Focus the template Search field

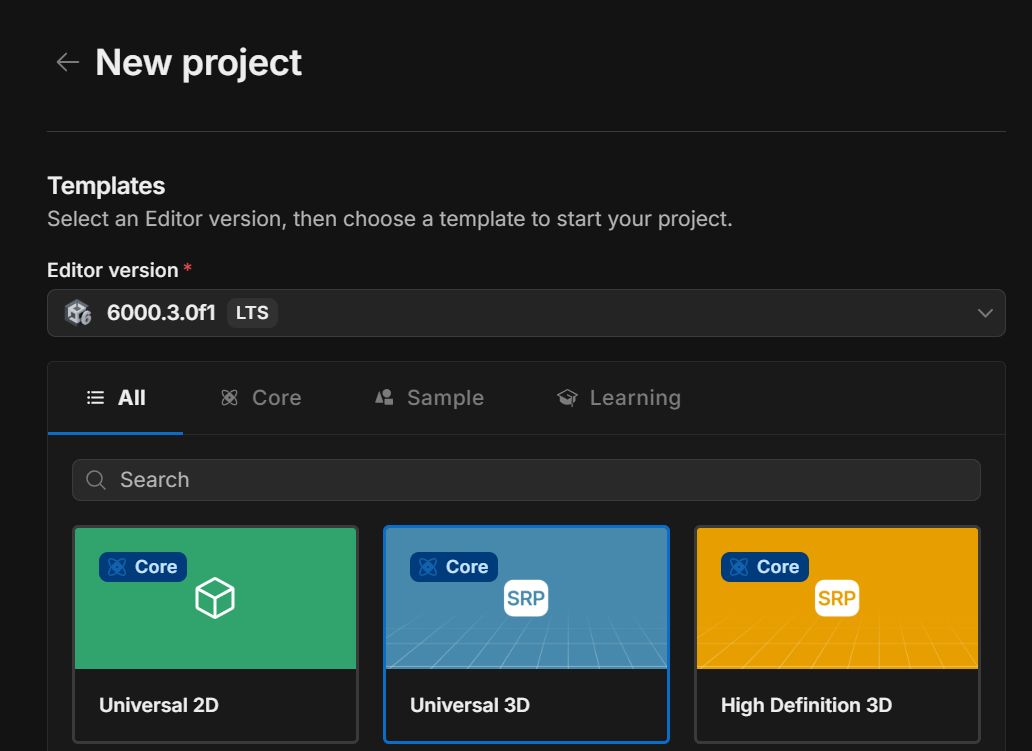tap(540, 480)
